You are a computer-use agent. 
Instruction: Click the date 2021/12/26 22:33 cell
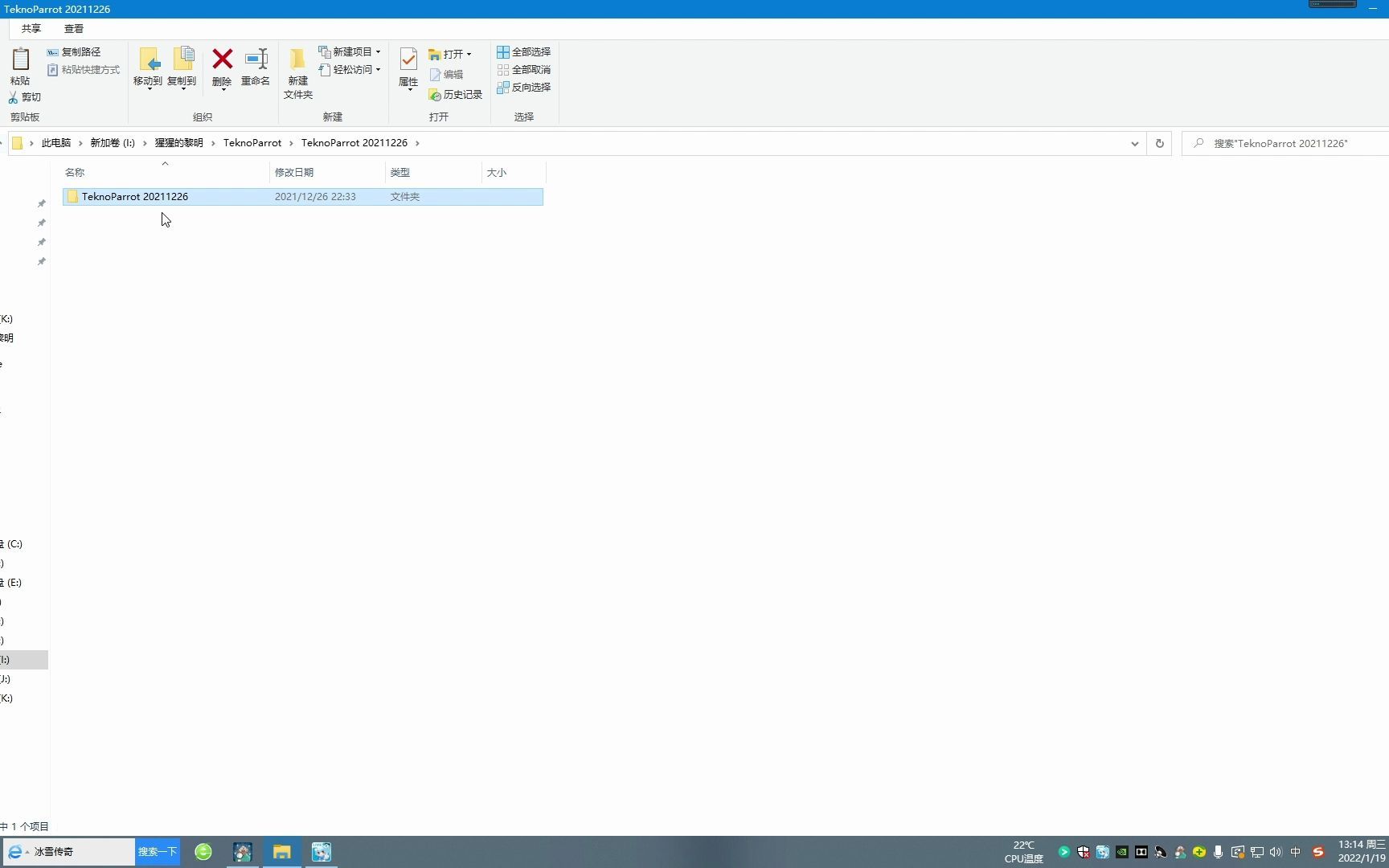[x=315, y=197]
